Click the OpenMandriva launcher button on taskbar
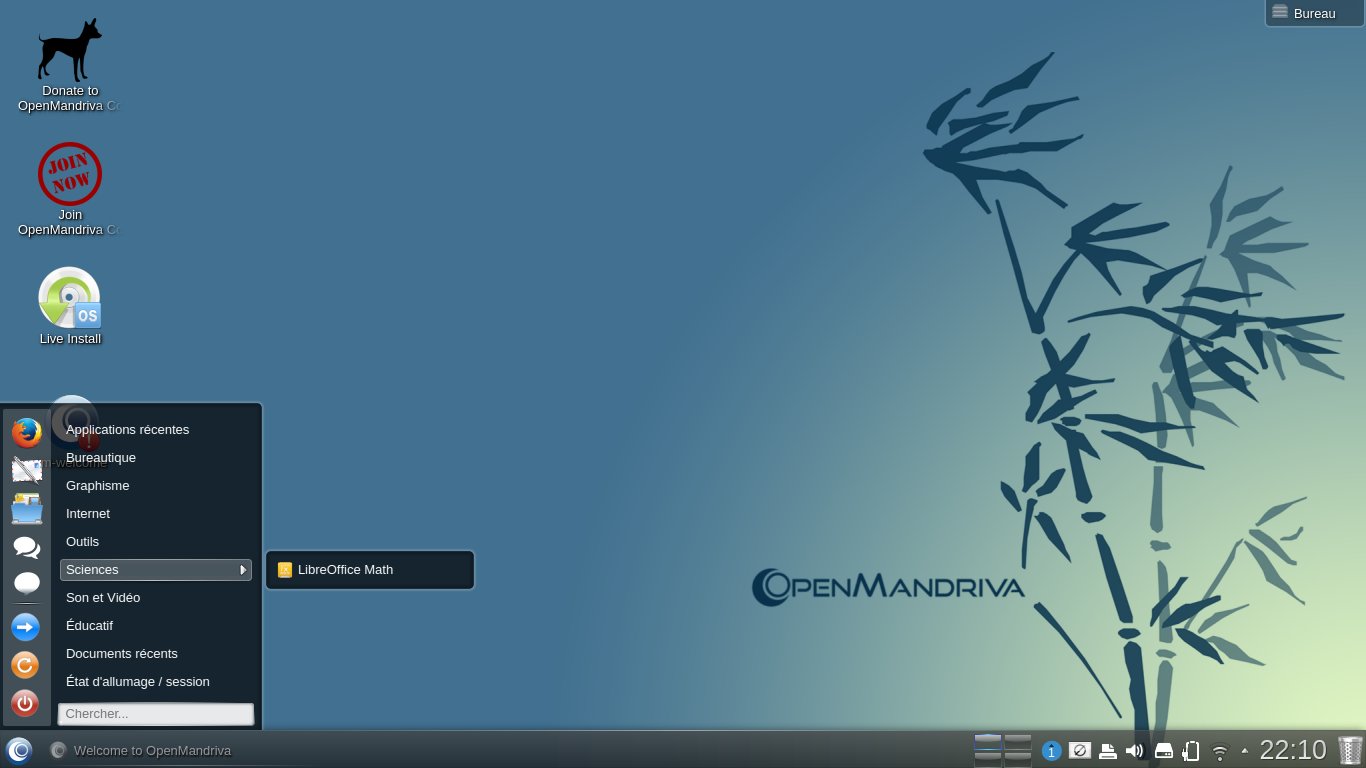The image size is (1366, 768). tap(19, 750)
